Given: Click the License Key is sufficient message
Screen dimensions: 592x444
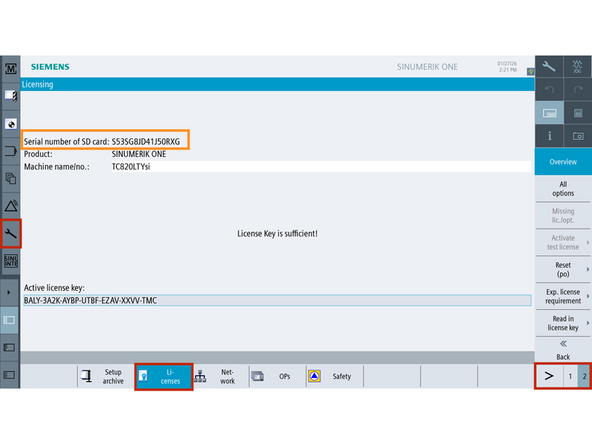Looking at the screenshot, I should point(277,234).
